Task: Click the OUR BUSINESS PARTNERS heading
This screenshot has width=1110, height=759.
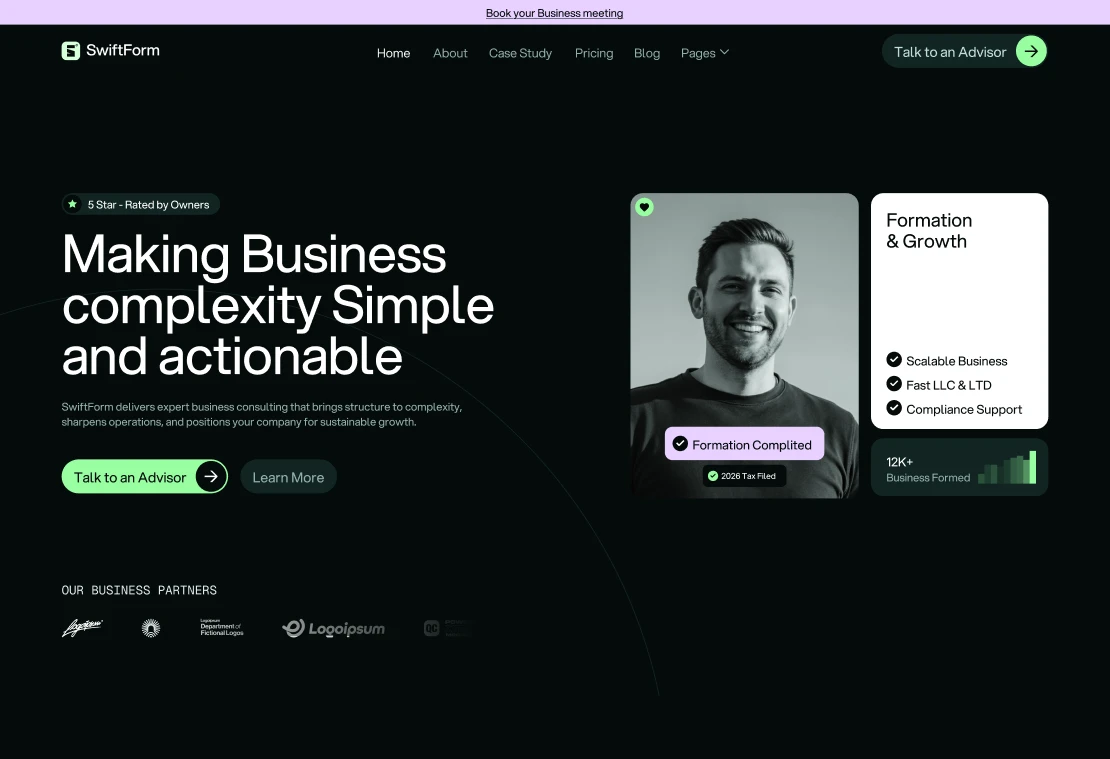Action: [x=139, y=590]
